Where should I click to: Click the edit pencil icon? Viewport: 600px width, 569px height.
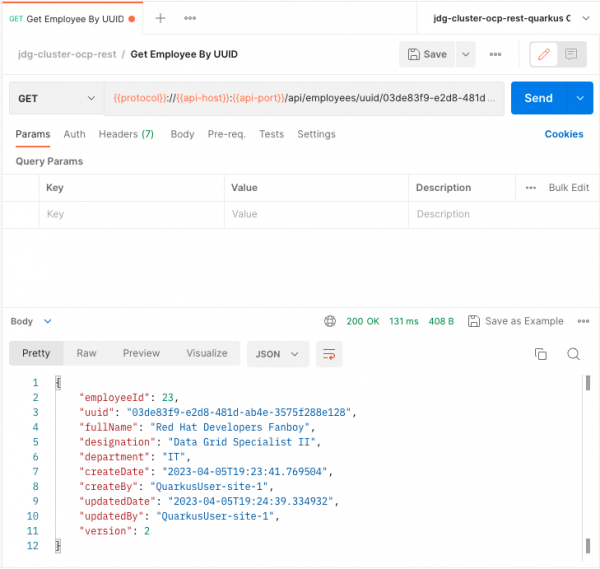pos(543,54)
